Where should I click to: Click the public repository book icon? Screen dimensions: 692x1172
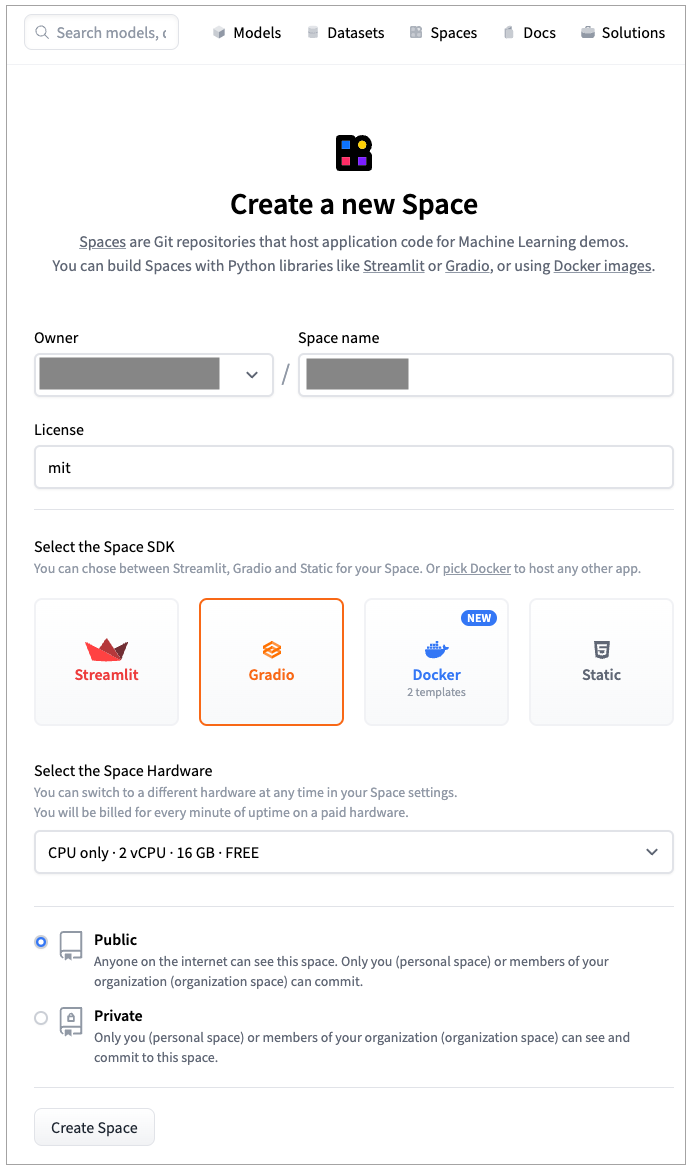pos(70,945)
